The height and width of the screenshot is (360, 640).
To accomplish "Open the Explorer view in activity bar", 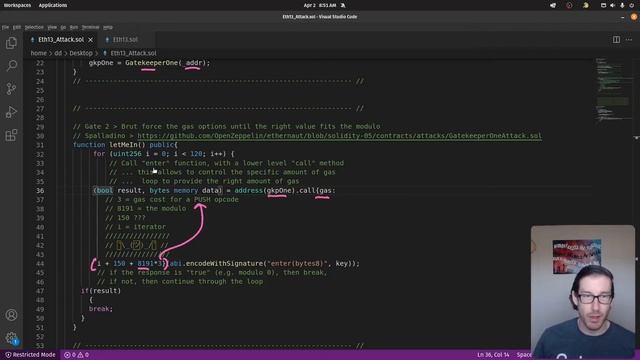I will [11, 43].
